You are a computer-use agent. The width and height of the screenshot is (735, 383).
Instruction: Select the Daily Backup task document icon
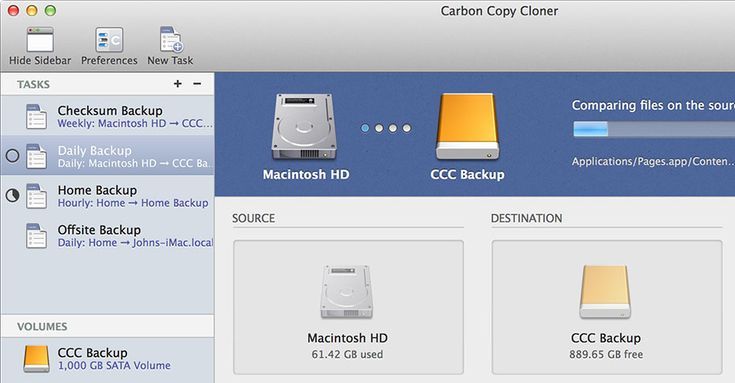(x=36, y=156)
